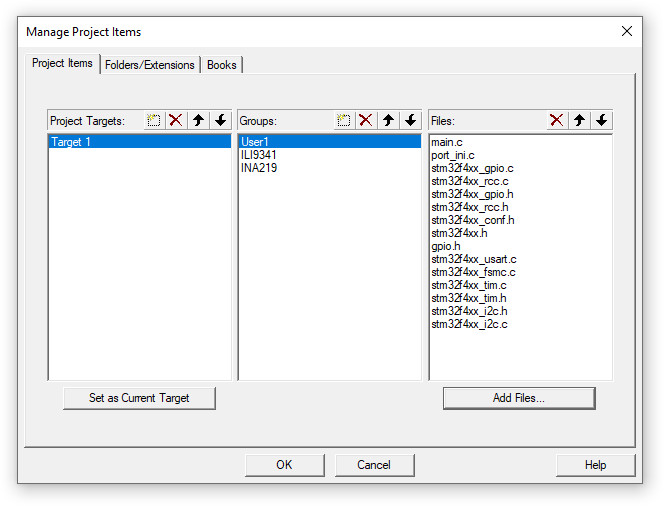664x506 pixels.
Task: Switch to the Project Items tab
Action: click(x=62, y=63)
